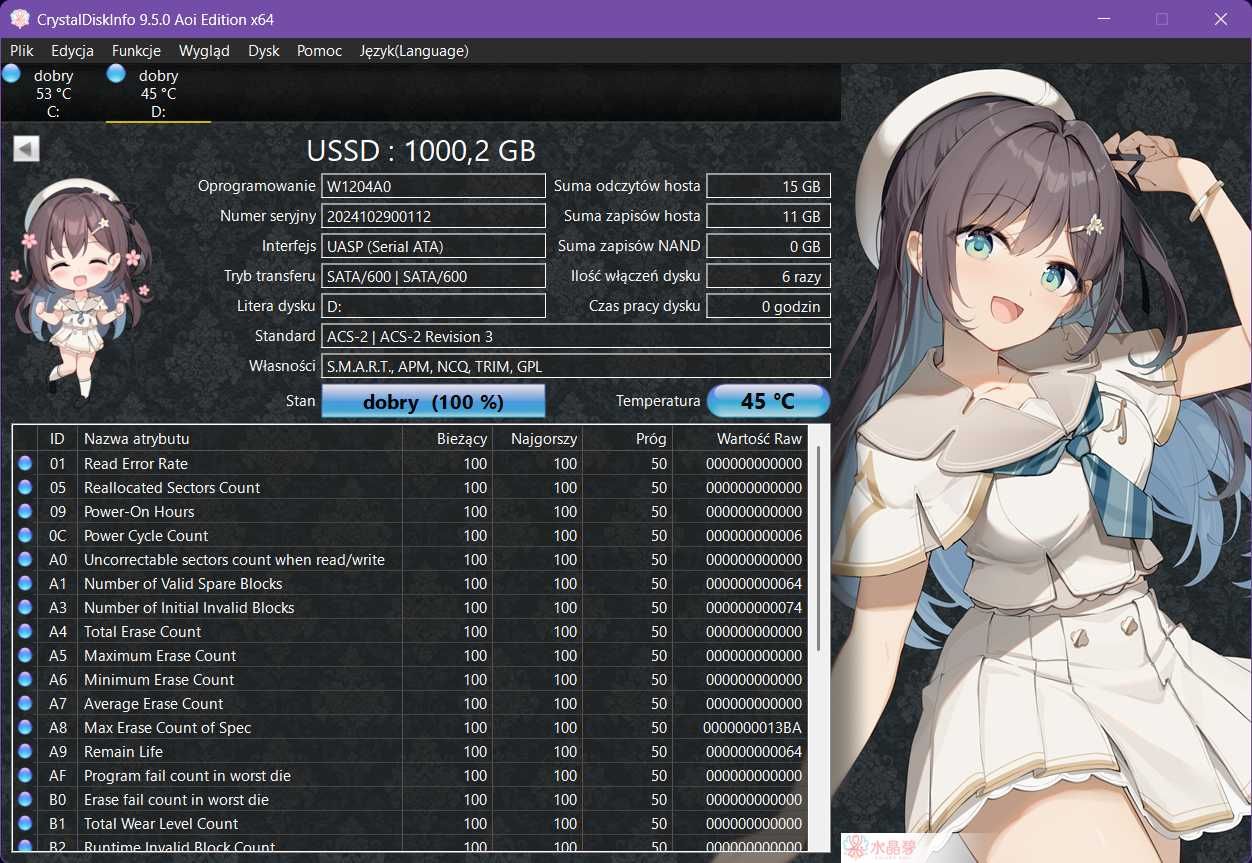Click the USSD : 1000,2 GB disk title
Image resolution: width=1252 pixels, height=863 pixels.
click(x=421, y=151)
